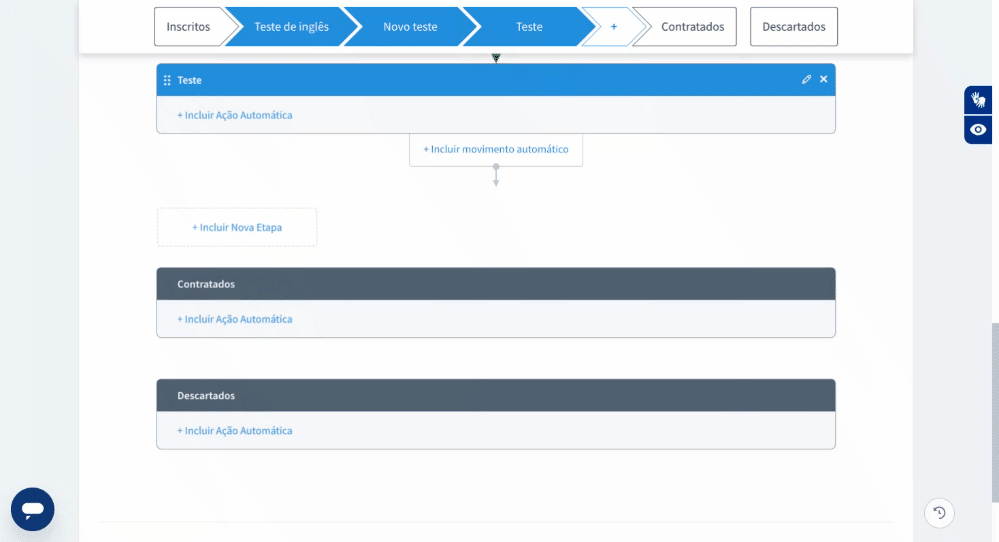Click the pencil edit icon on Teste stage
Screen dimensions: 999x542
coord(806,80)
